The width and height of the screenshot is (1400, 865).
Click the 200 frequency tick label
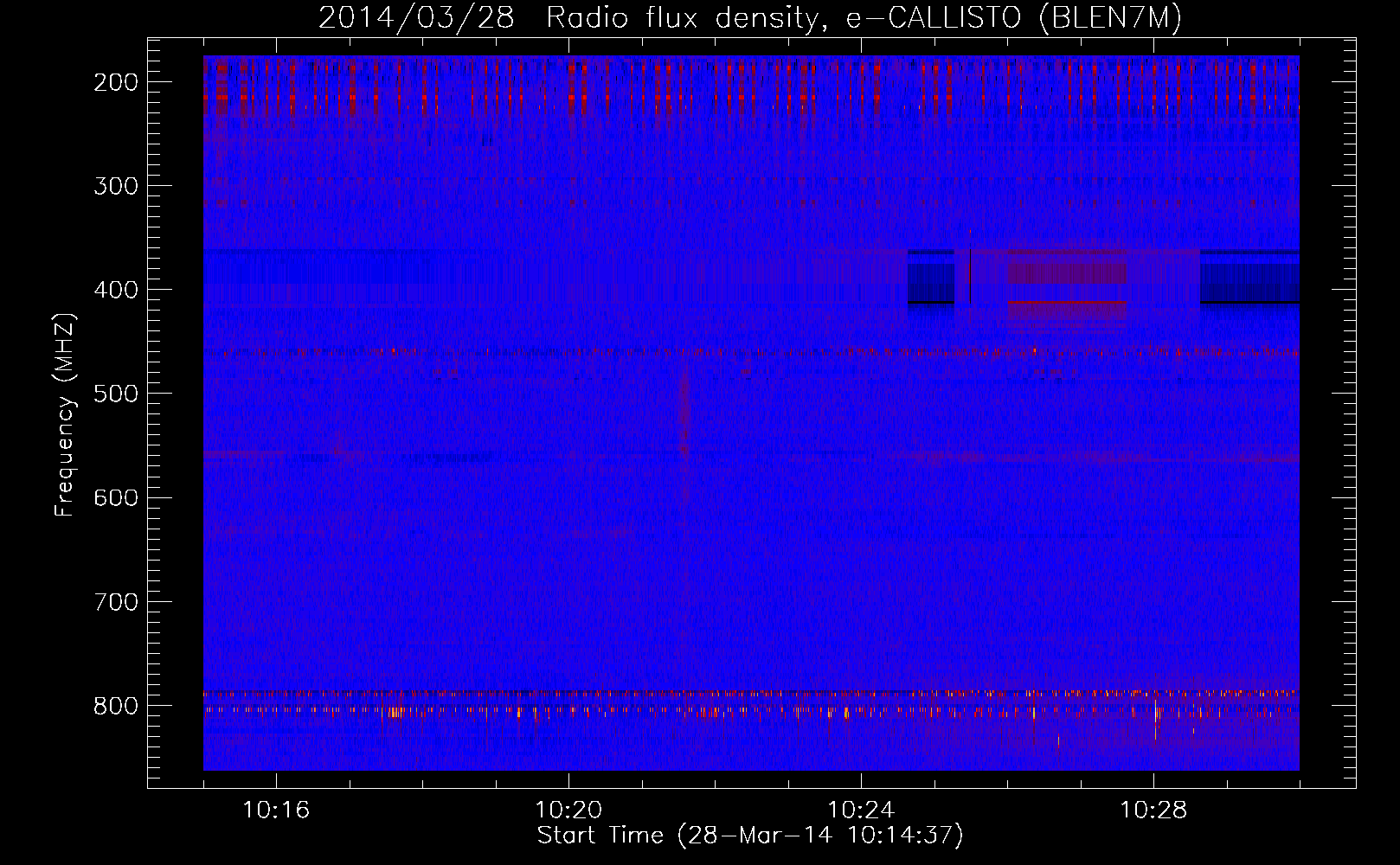coord(115,82)
